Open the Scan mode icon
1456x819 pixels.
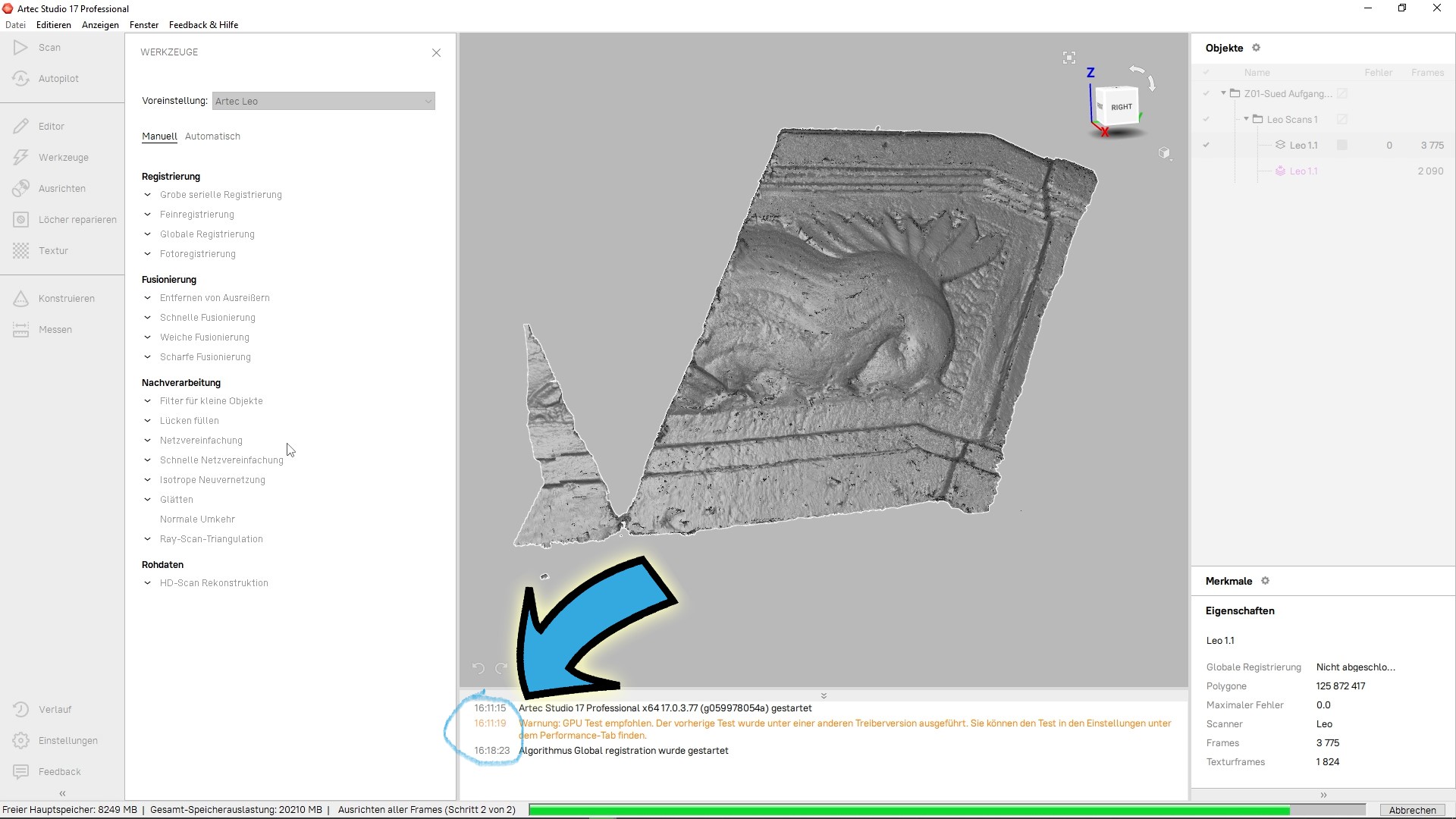[x=20, y=47]
